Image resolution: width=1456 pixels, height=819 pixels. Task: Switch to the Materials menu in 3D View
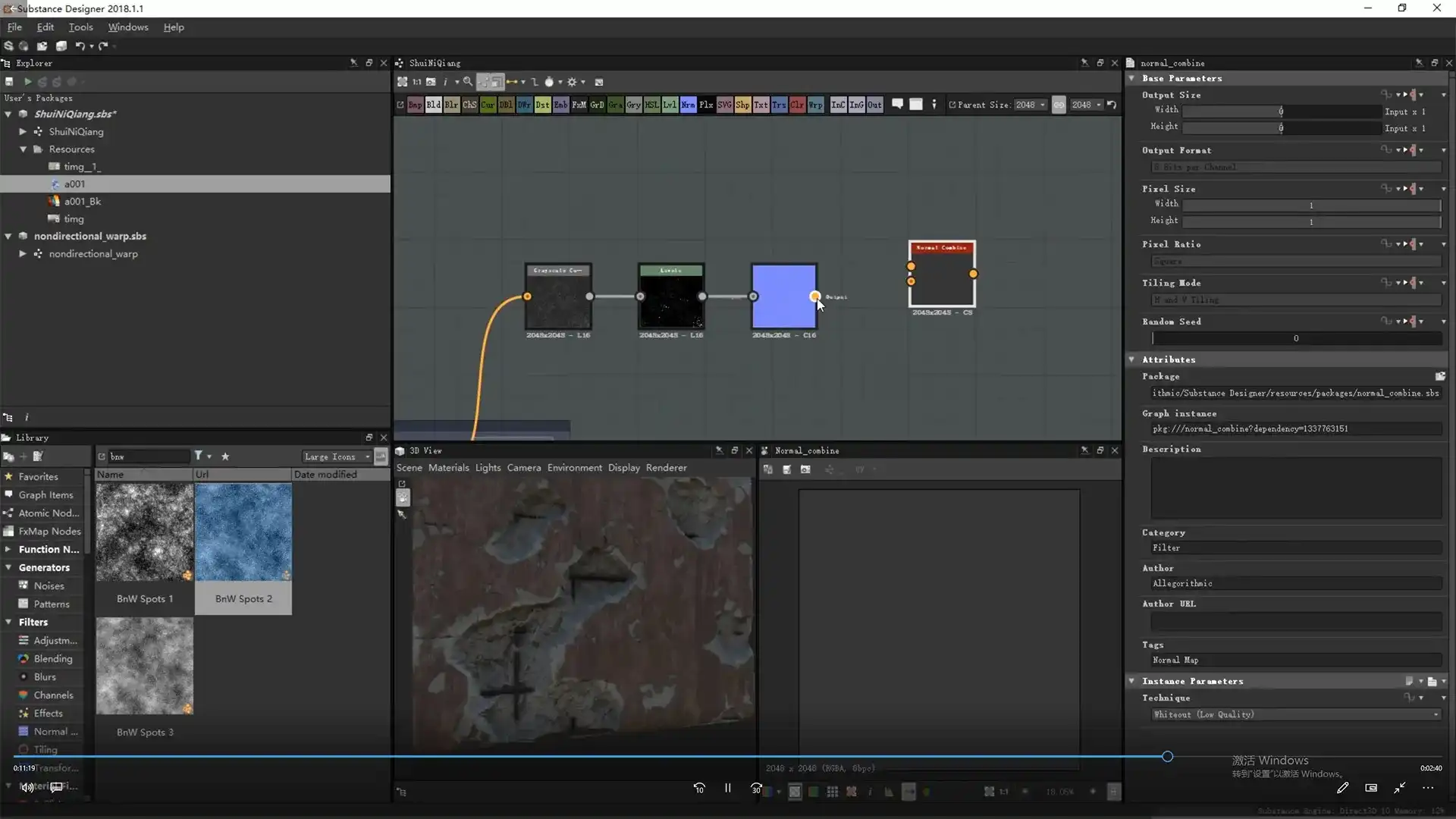coord(450,467)
